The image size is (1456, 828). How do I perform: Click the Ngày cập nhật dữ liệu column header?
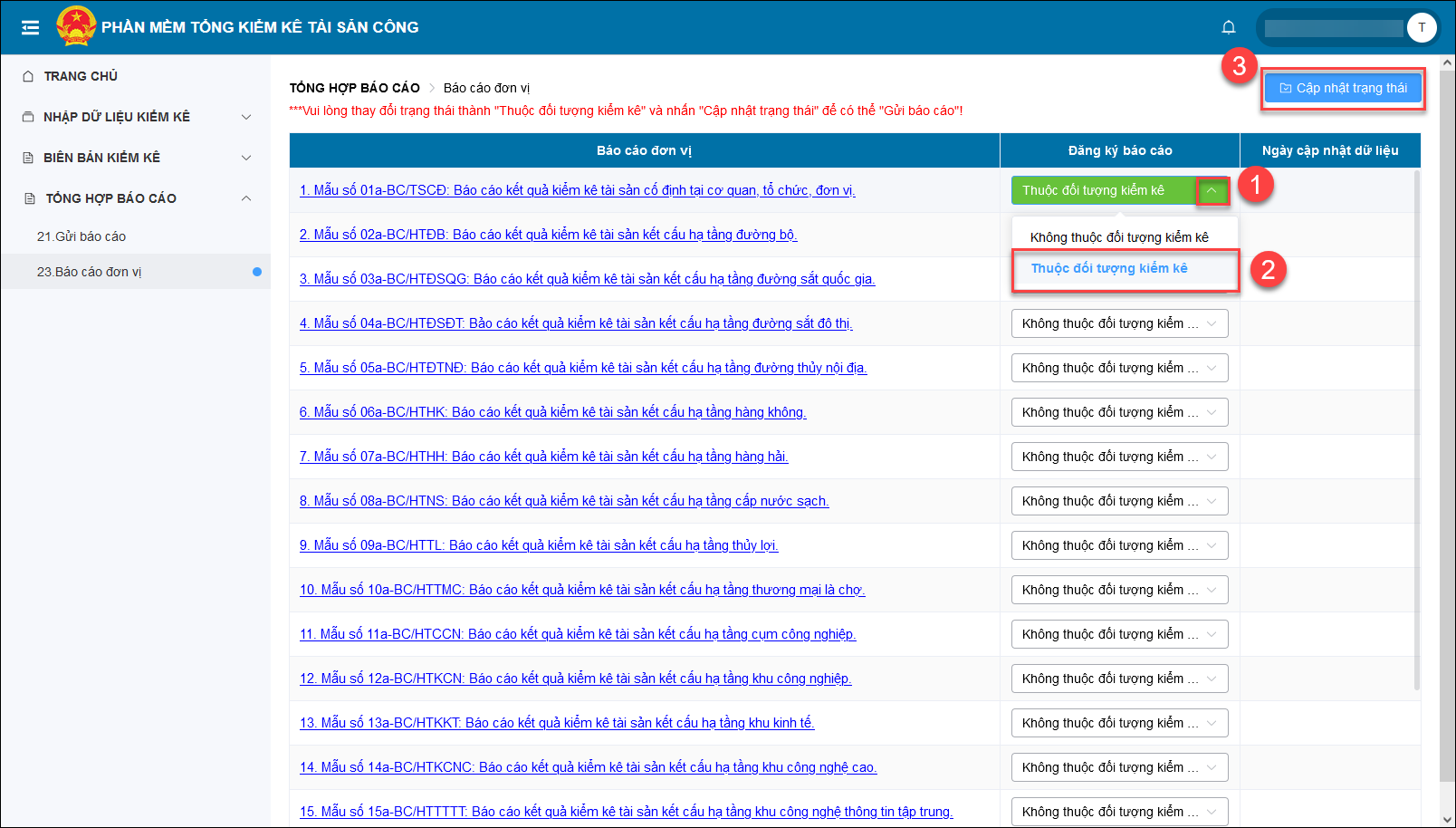point(1330,150)
